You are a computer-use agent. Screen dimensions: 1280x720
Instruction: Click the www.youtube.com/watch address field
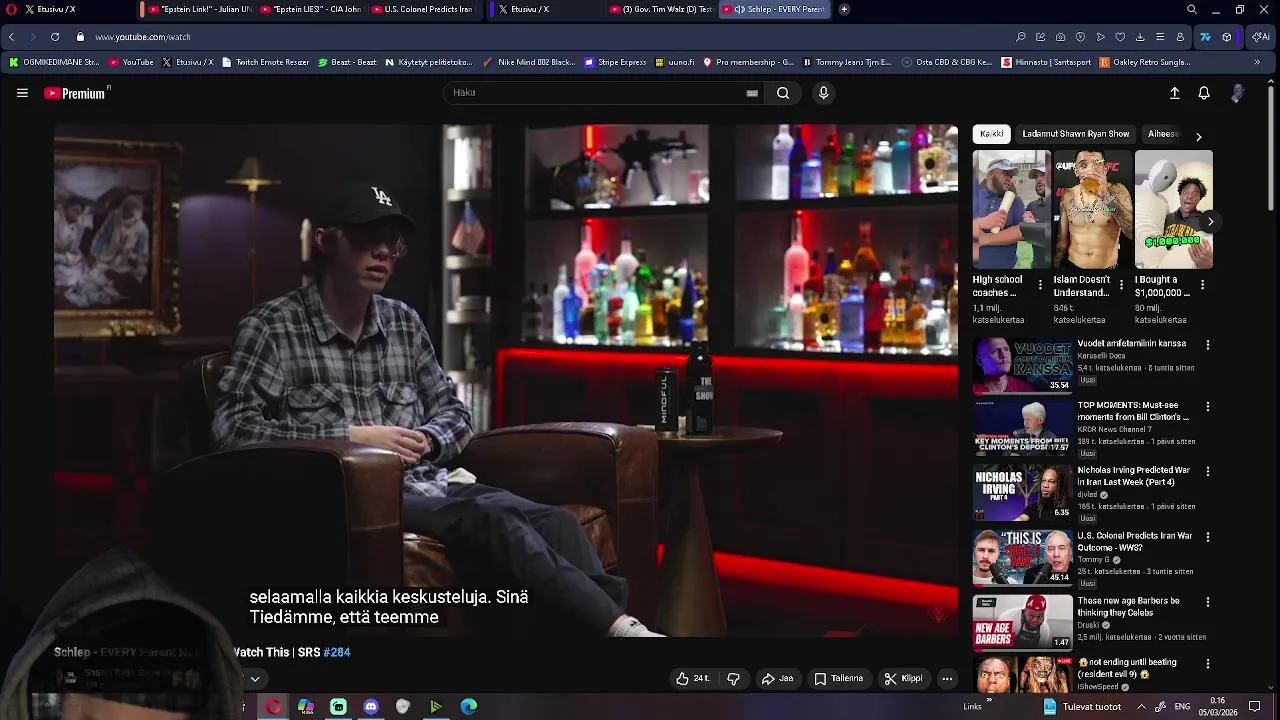[x=143, y=37]
